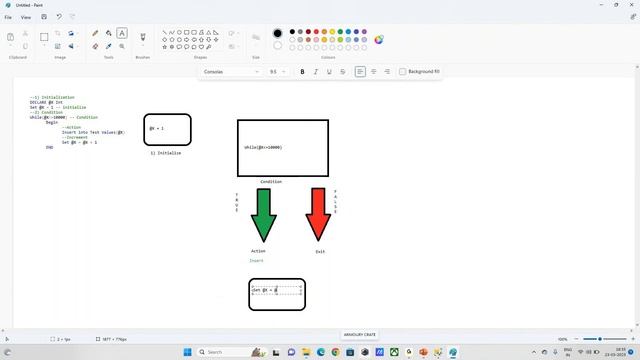Viewport: 640px width, 360px height.
Task: Open File Explorer from taskbar
Action: click(x=306, y=352)
